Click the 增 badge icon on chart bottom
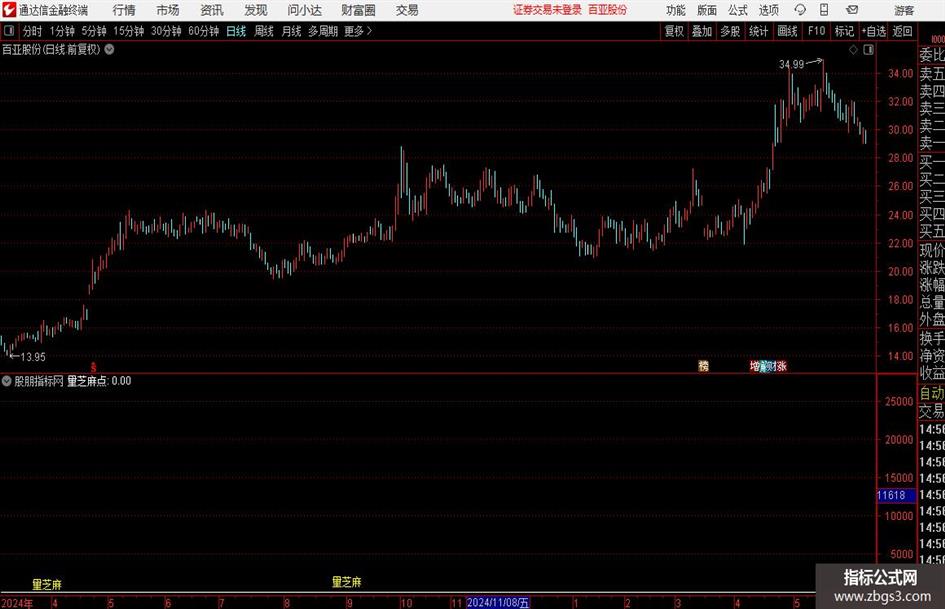Viewport: 945px width, 609px height. (x=755, y=366)
